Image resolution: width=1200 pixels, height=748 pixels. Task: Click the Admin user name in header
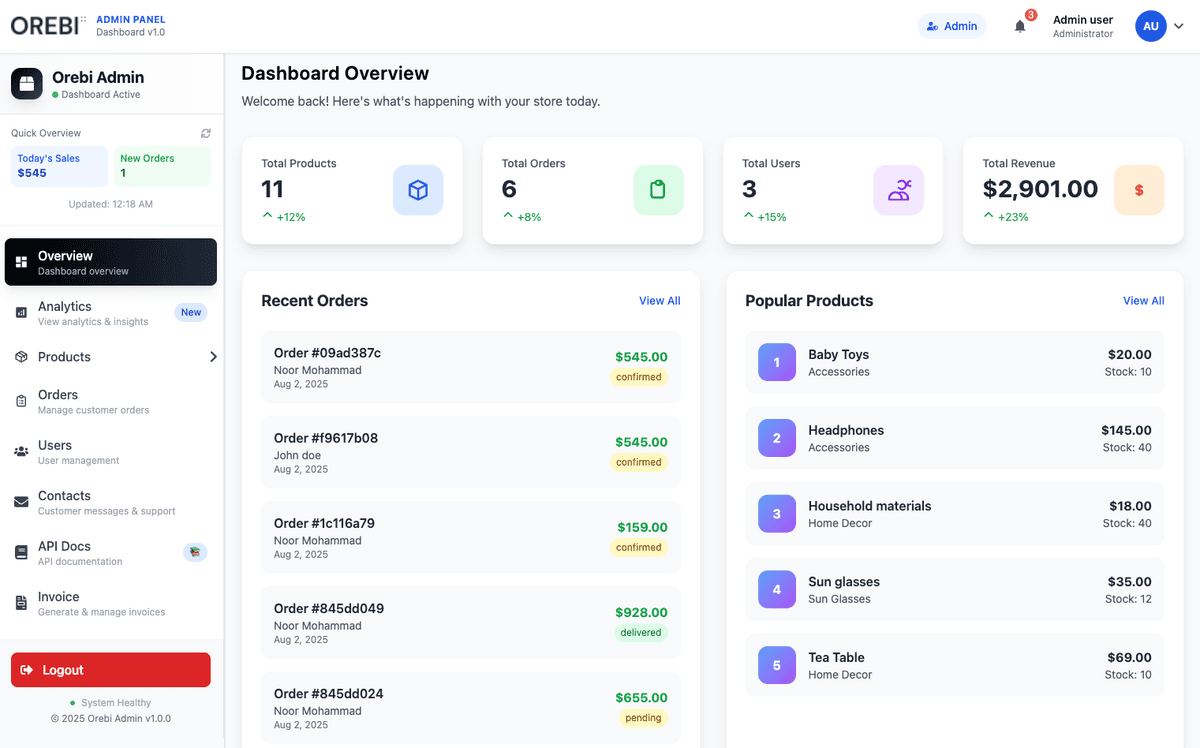1083,20
